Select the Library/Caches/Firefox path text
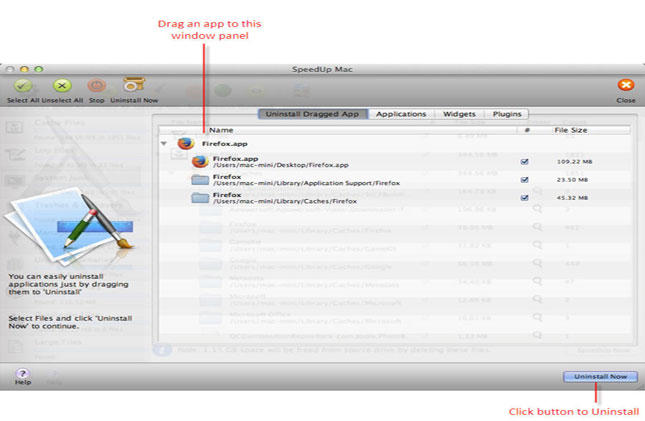Screen dimensions: 645x421 [x=285, y=202]
